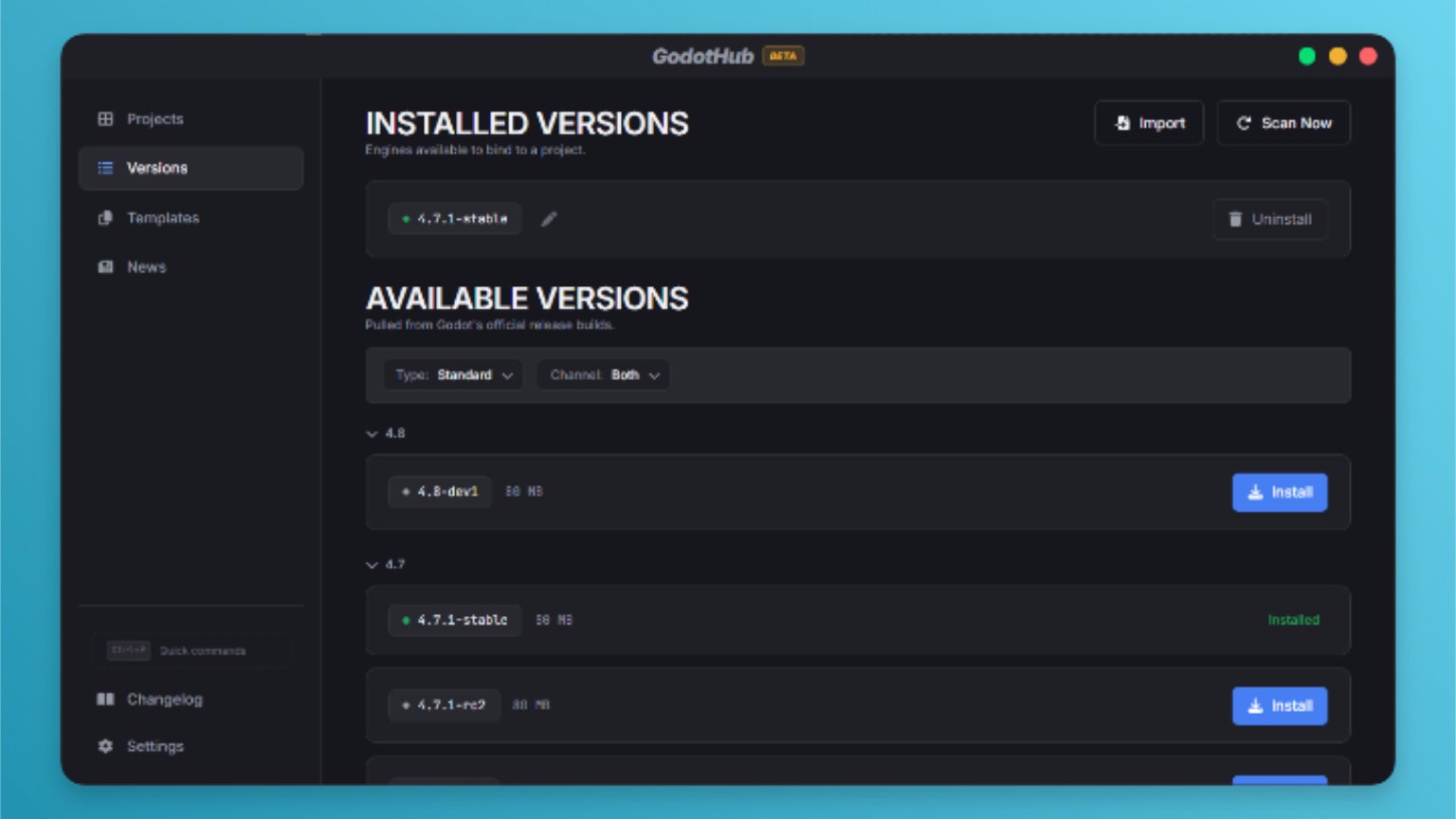Viewport: 1456px width, 819px height.
Task: Click the download icon for 4.7.1-rc2
Action: click(1255, 705)
